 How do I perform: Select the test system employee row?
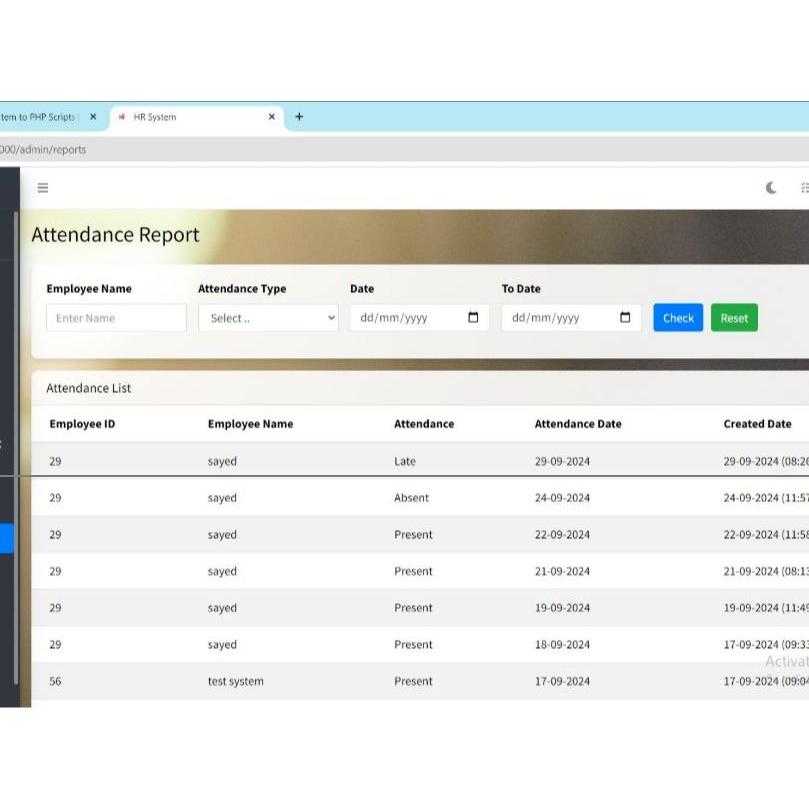[x=236, y=681]
